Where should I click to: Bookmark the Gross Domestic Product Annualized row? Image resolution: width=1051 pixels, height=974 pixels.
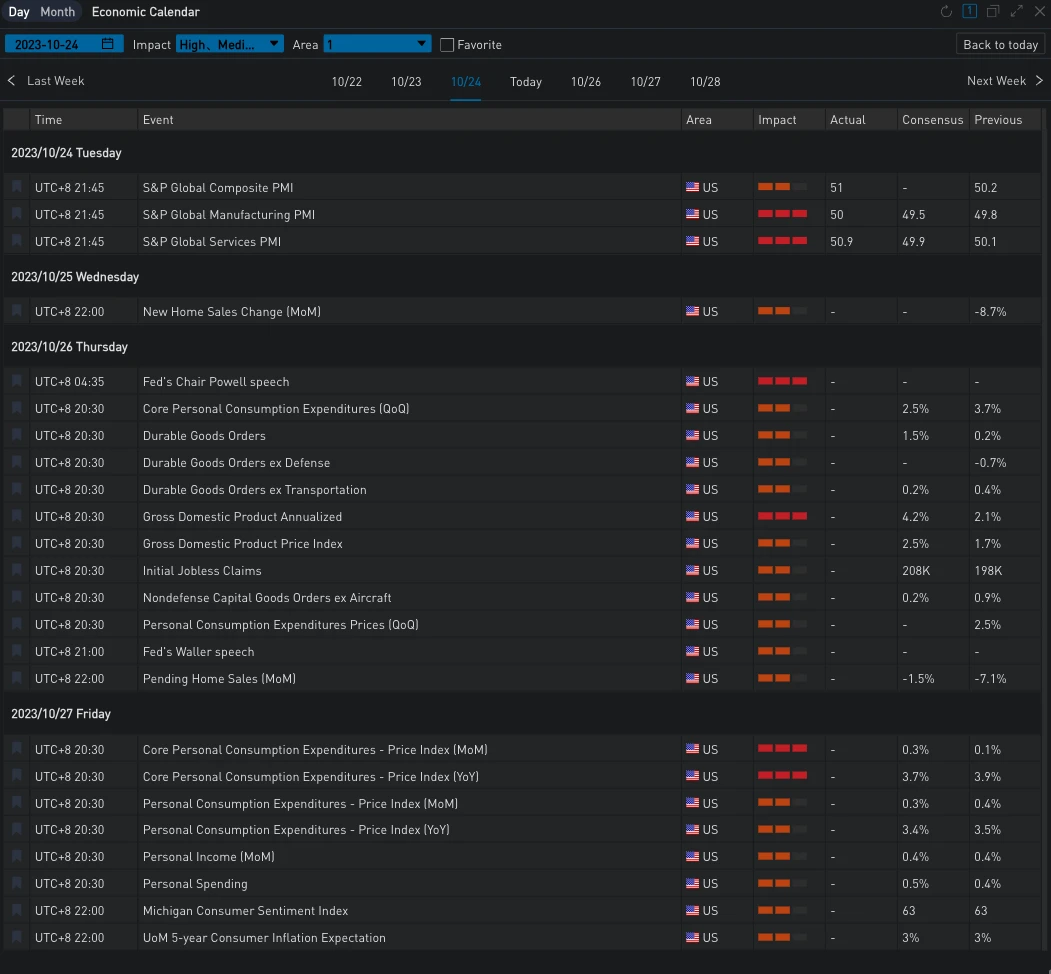[17, 516]
